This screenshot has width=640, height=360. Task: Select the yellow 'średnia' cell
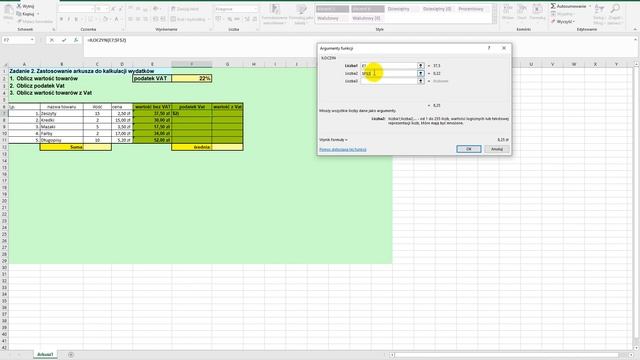coord(191,147)
